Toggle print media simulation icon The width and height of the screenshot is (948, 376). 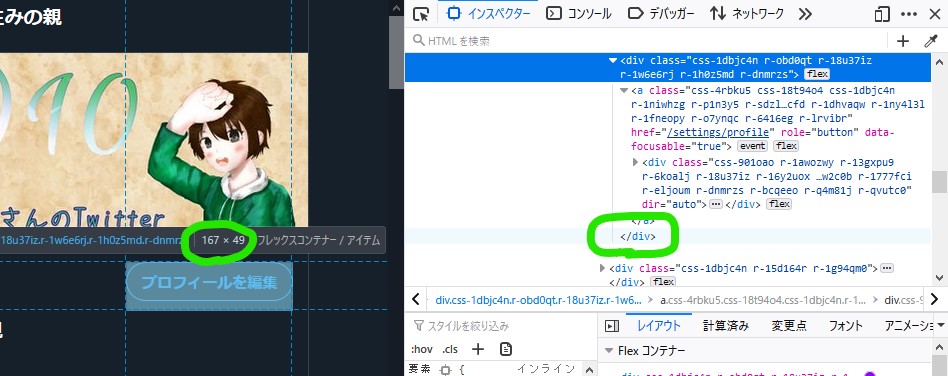click(x=506, y=349)
